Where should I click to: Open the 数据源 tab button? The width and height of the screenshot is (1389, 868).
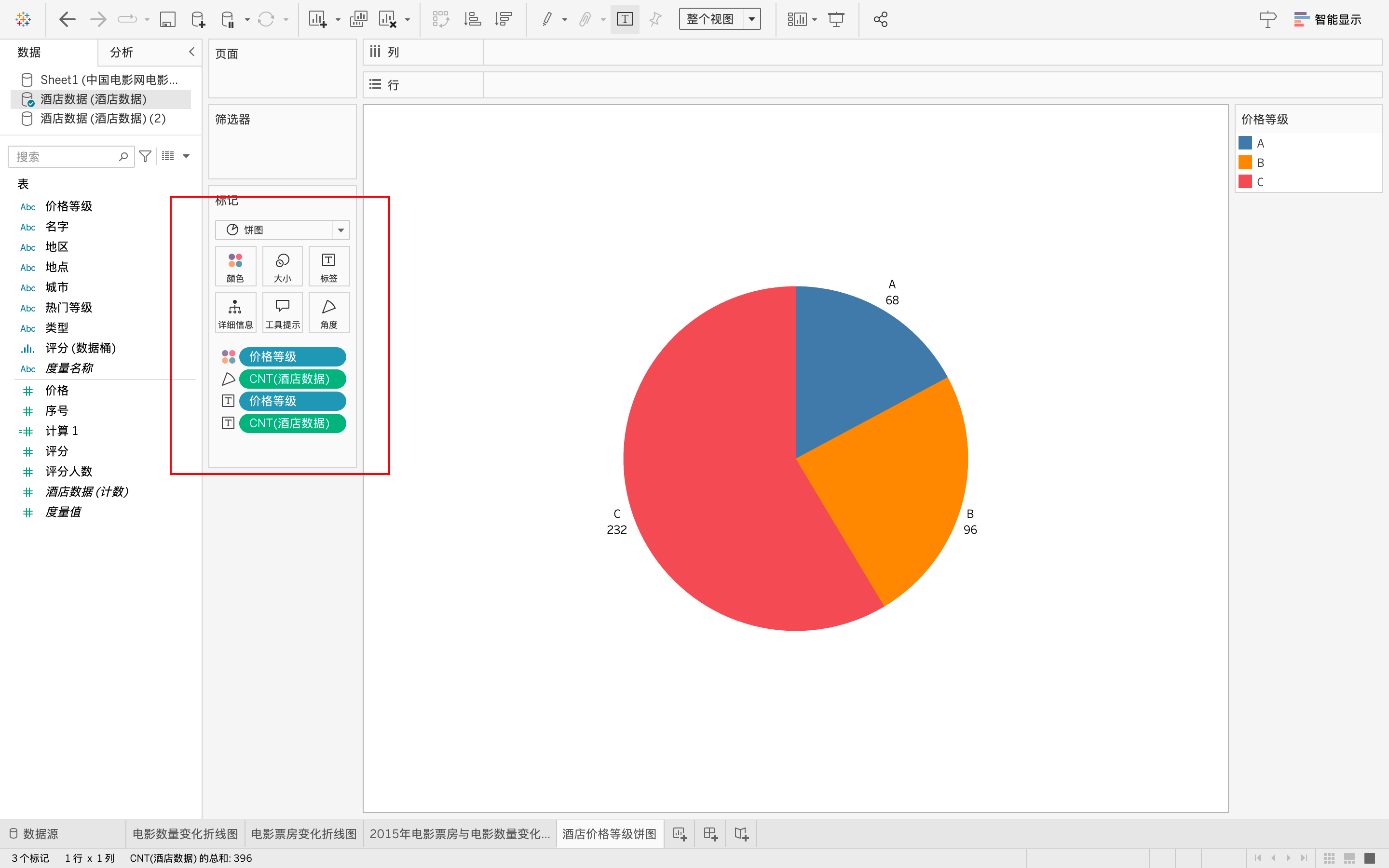34,834
